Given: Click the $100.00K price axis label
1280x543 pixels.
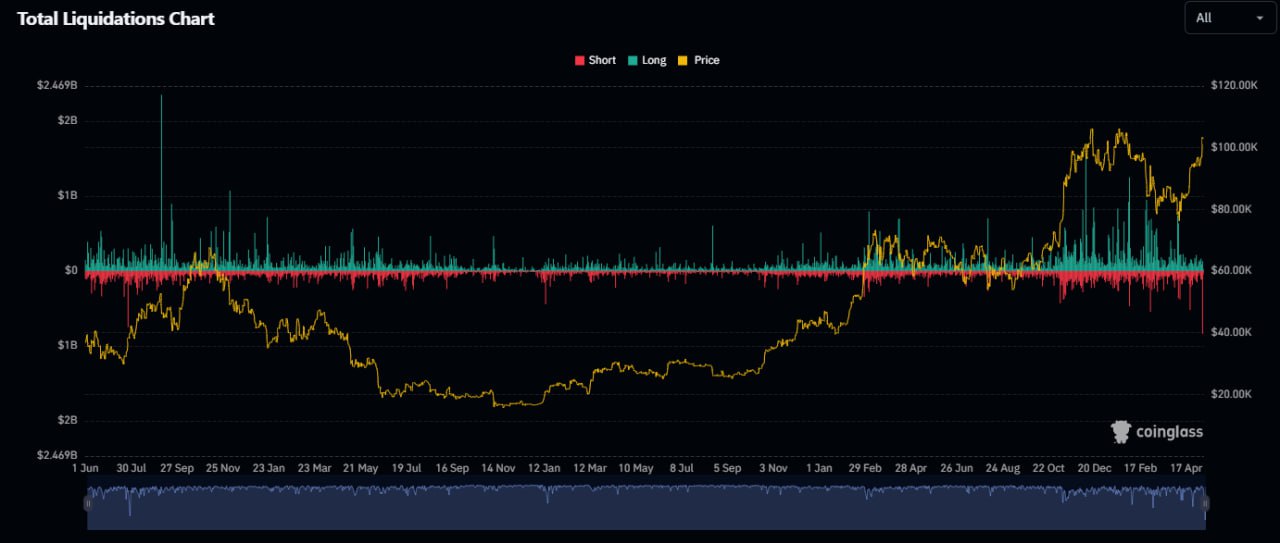Looking at the screenshot, I should (1233, 147).
